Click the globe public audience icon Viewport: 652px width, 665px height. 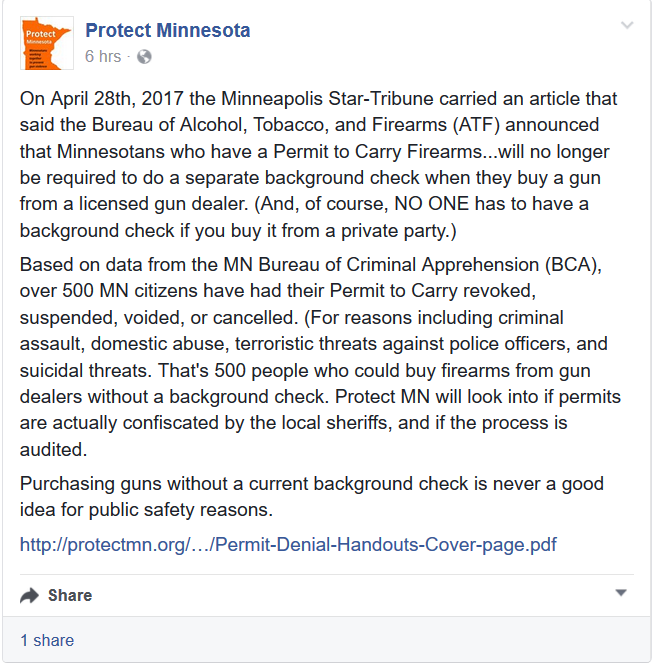144,57
